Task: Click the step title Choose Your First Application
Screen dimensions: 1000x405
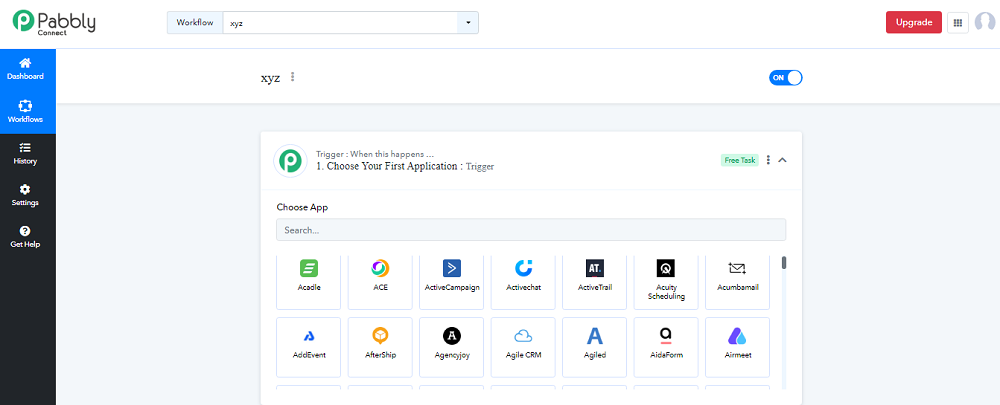Action: coord(405,166)
